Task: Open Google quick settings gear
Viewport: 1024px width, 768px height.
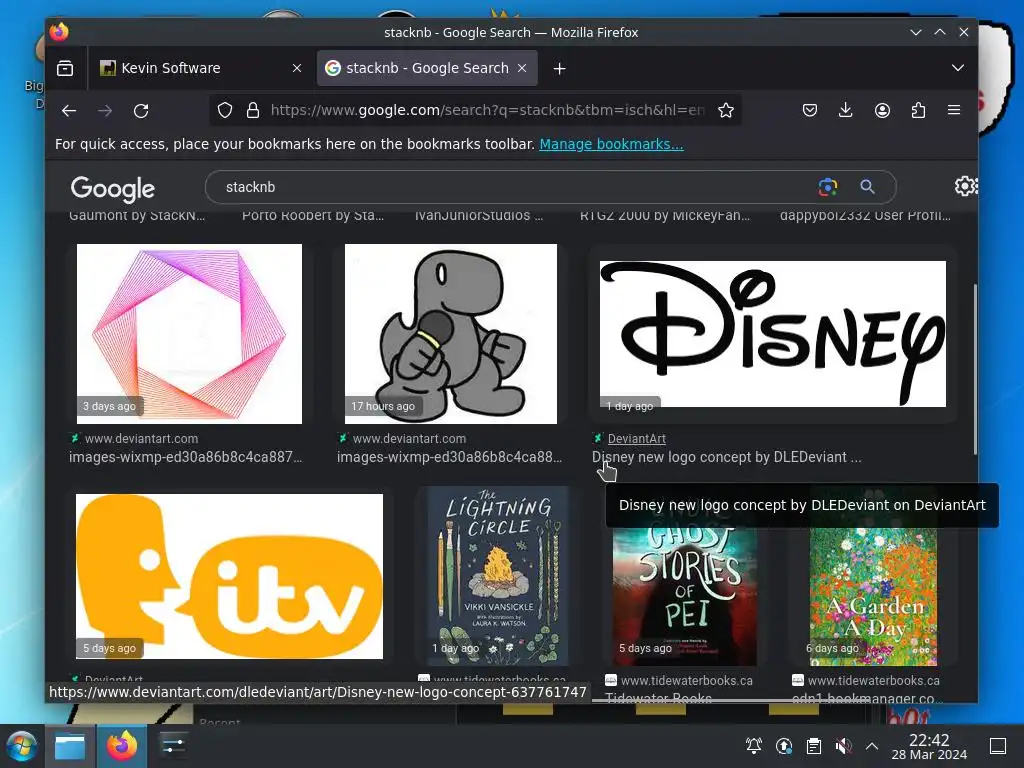Action: (x=965, y=186)
